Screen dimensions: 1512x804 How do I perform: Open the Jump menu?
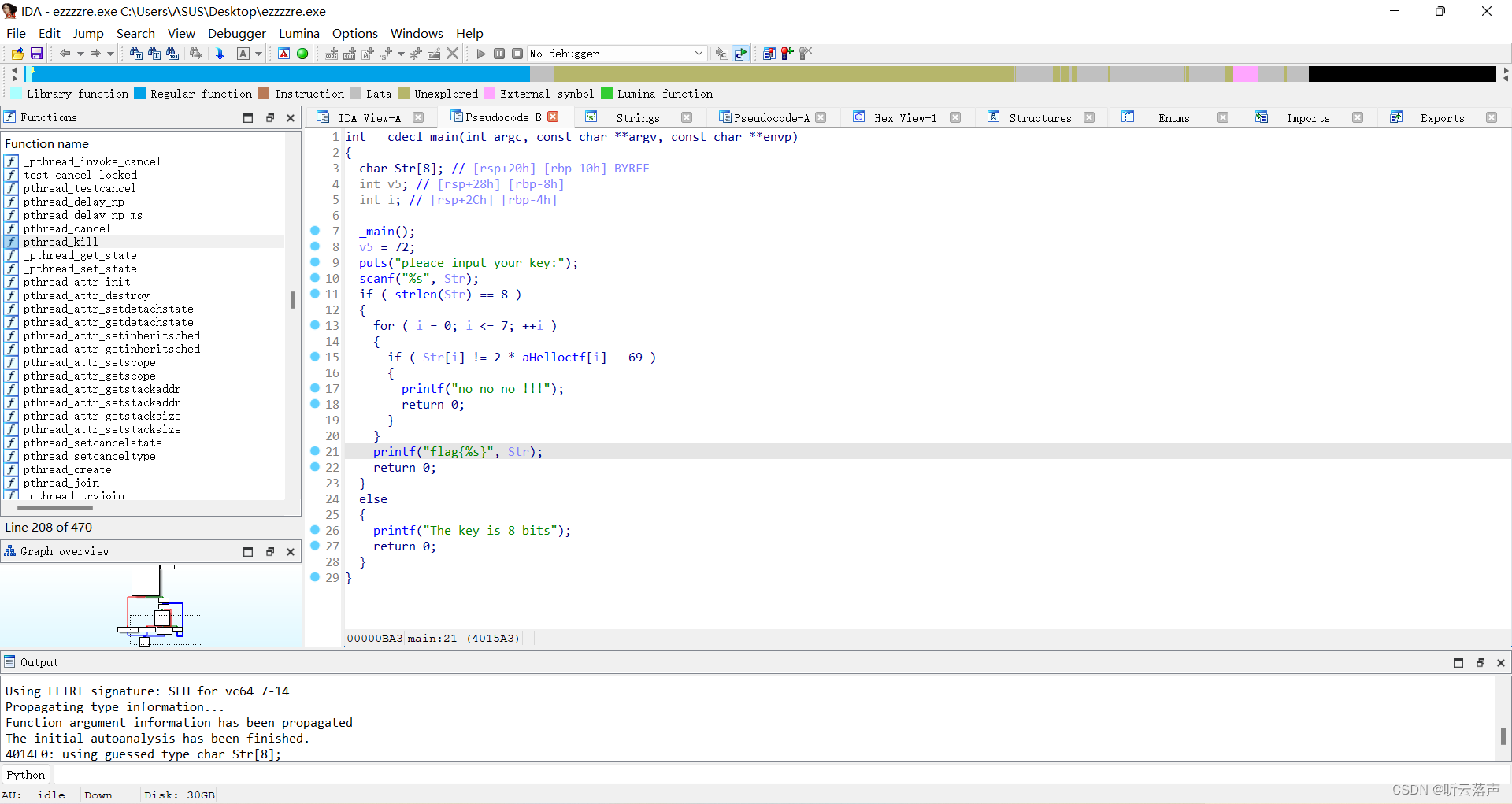coord(88,33)
